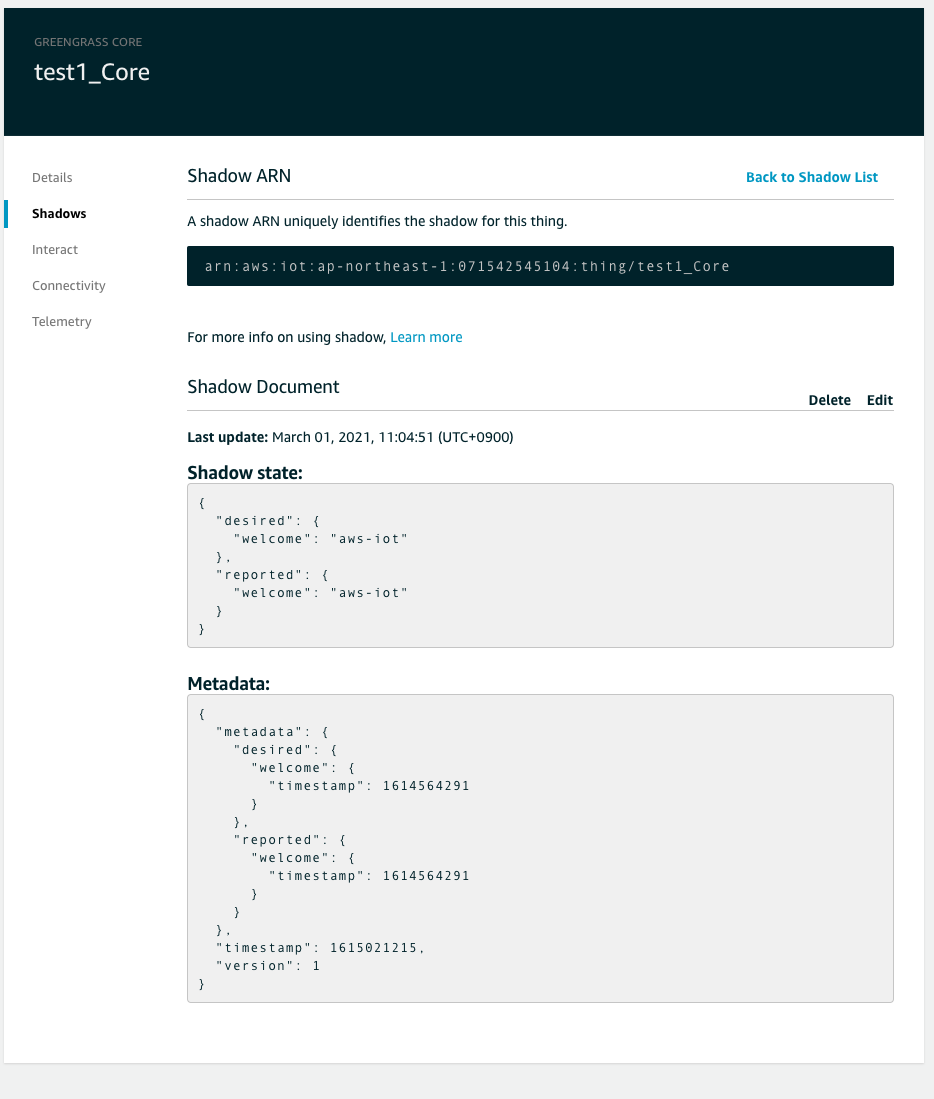Open the Connectivity section

click(x=69, y=286)
